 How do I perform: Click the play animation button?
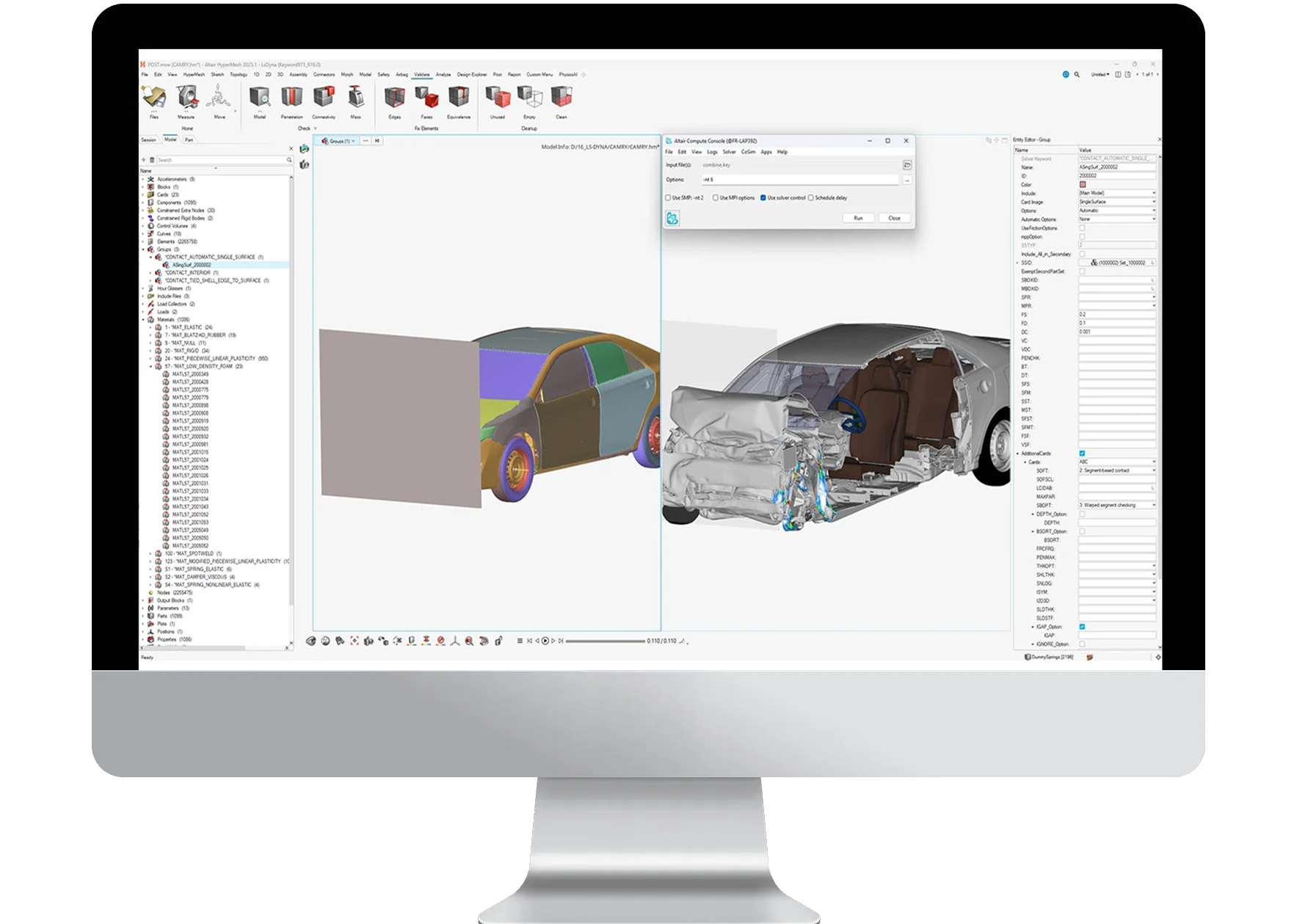545,641
